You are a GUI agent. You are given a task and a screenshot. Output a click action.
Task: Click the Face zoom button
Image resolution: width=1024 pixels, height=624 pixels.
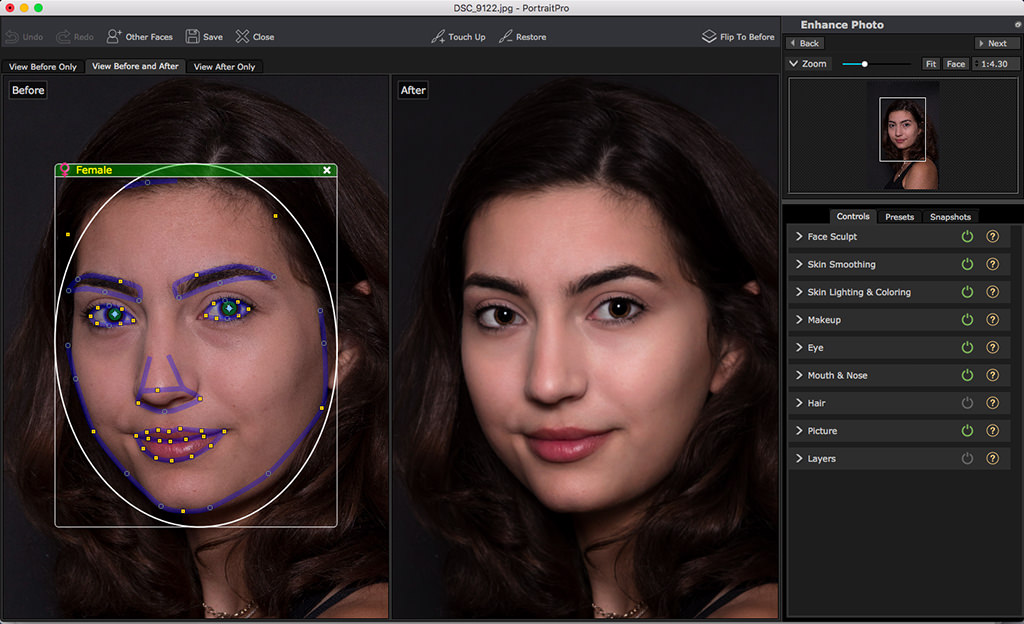[x=955, y=63]
